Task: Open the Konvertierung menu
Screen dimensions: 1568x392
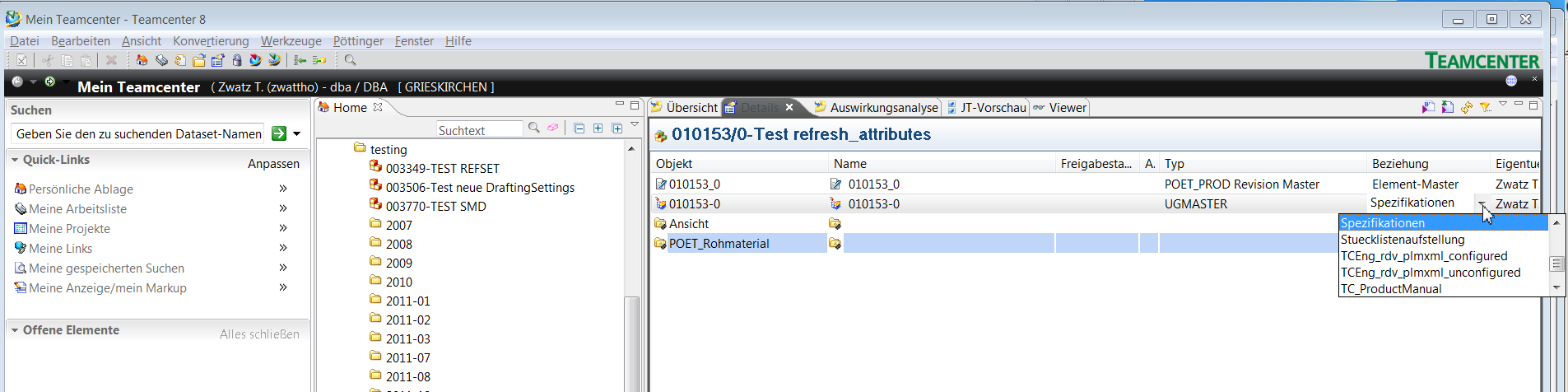Action: point(211,41)
